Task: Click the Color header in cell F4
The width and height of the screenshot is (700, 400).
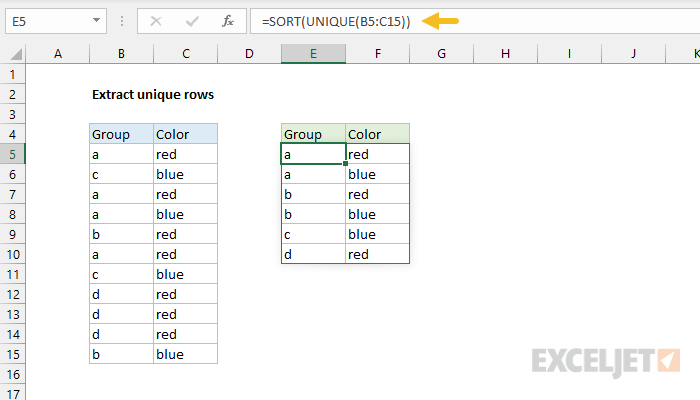Action: (378, 134)
